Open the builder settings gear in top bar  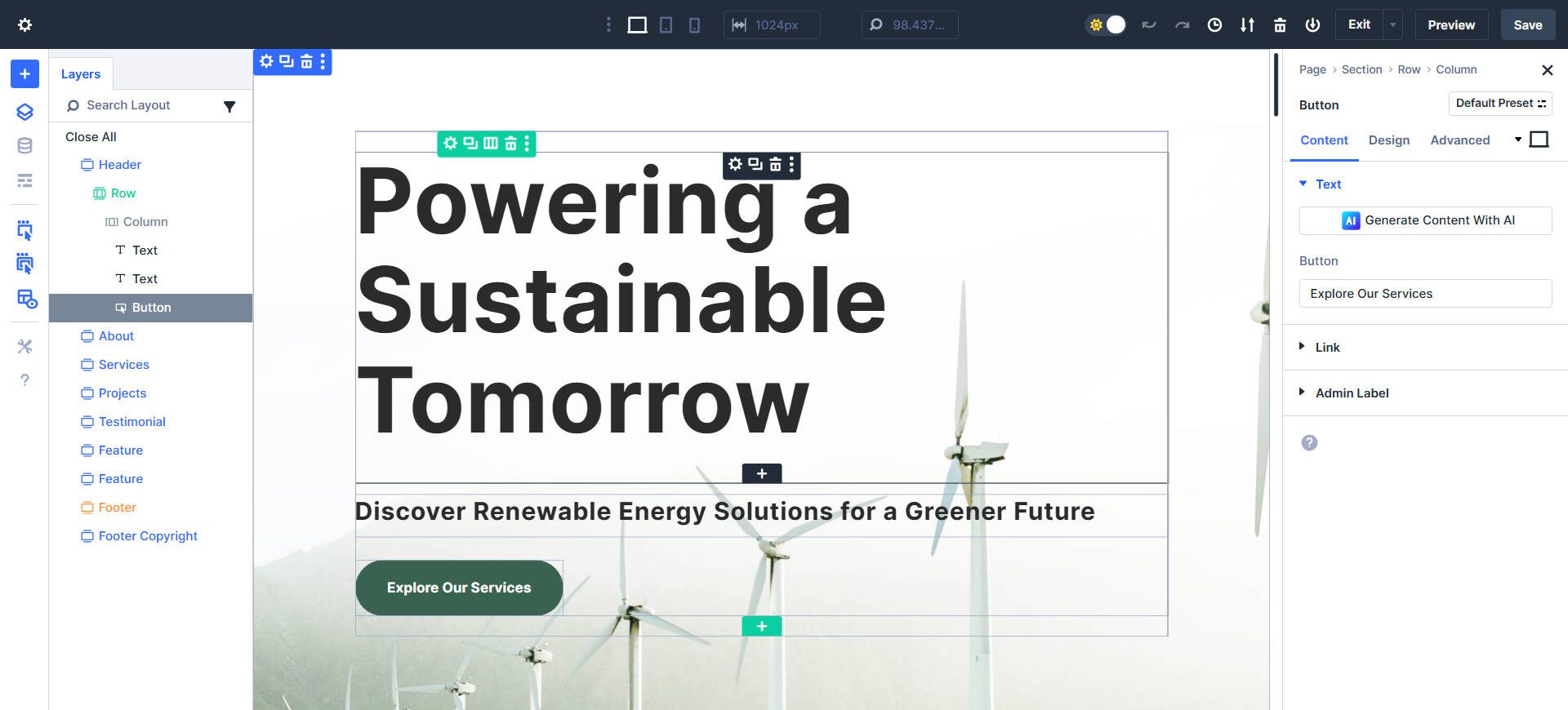coord(25,24)
